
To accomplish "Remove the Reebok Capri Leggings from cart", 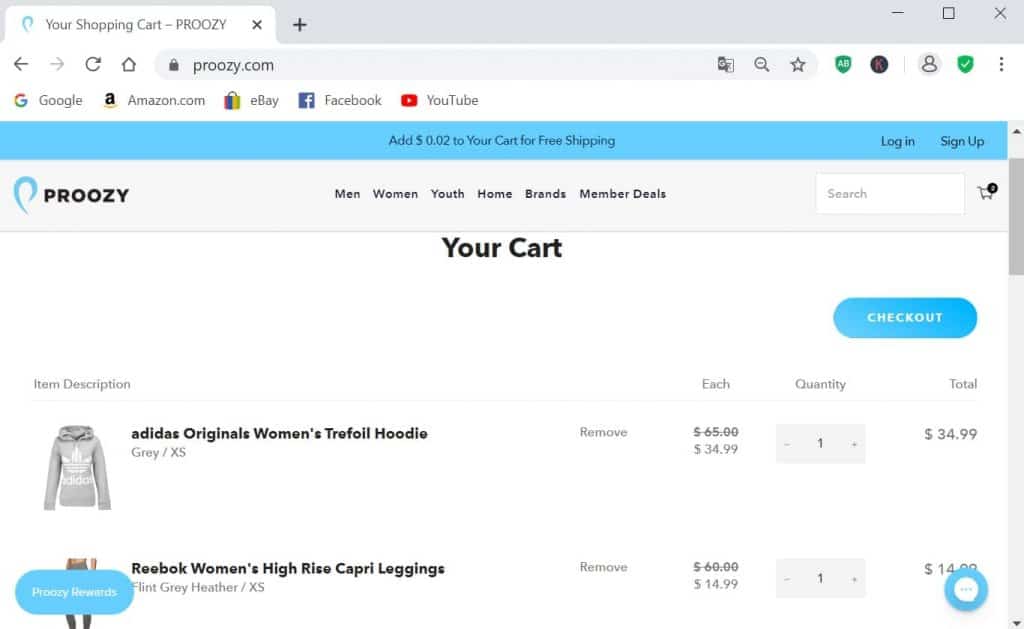I will [603, 568].
